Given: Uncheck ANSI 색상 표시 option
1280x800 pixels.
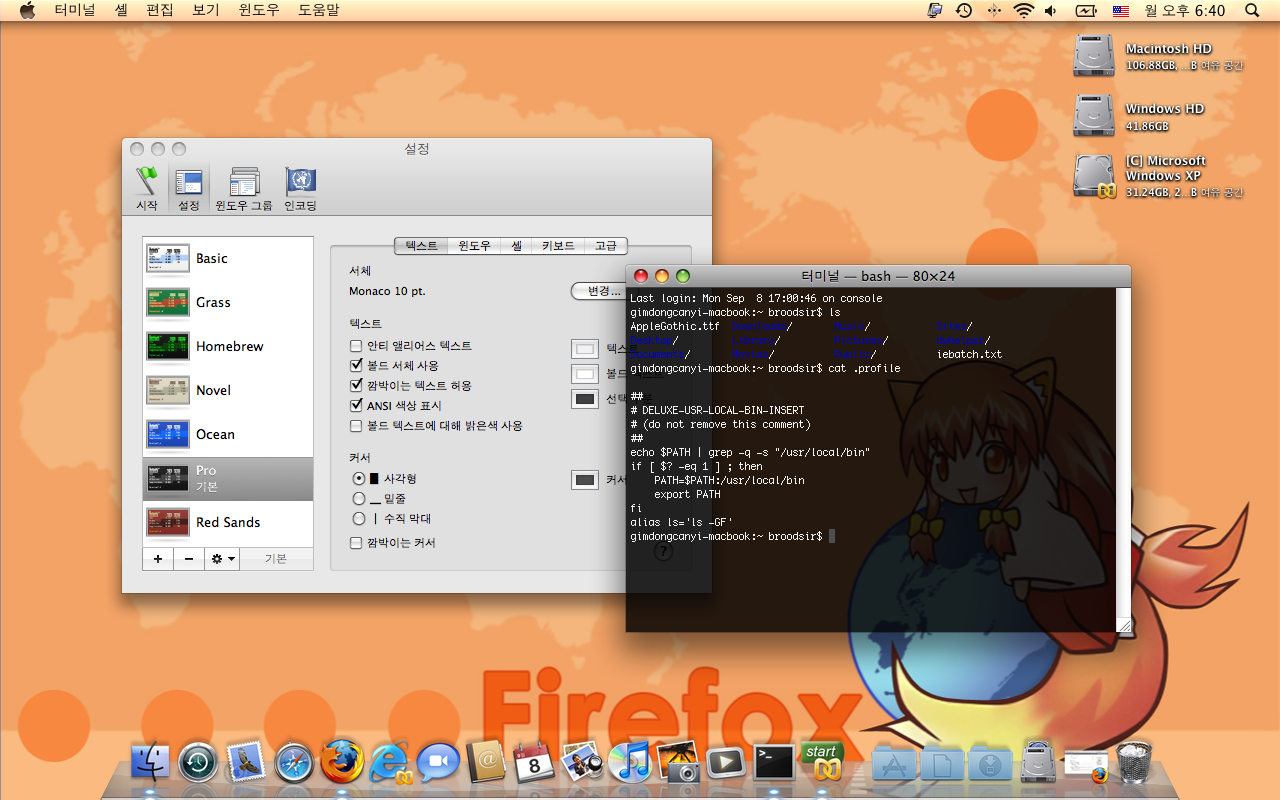Looking at the screenshot, I should click(356, 406).
